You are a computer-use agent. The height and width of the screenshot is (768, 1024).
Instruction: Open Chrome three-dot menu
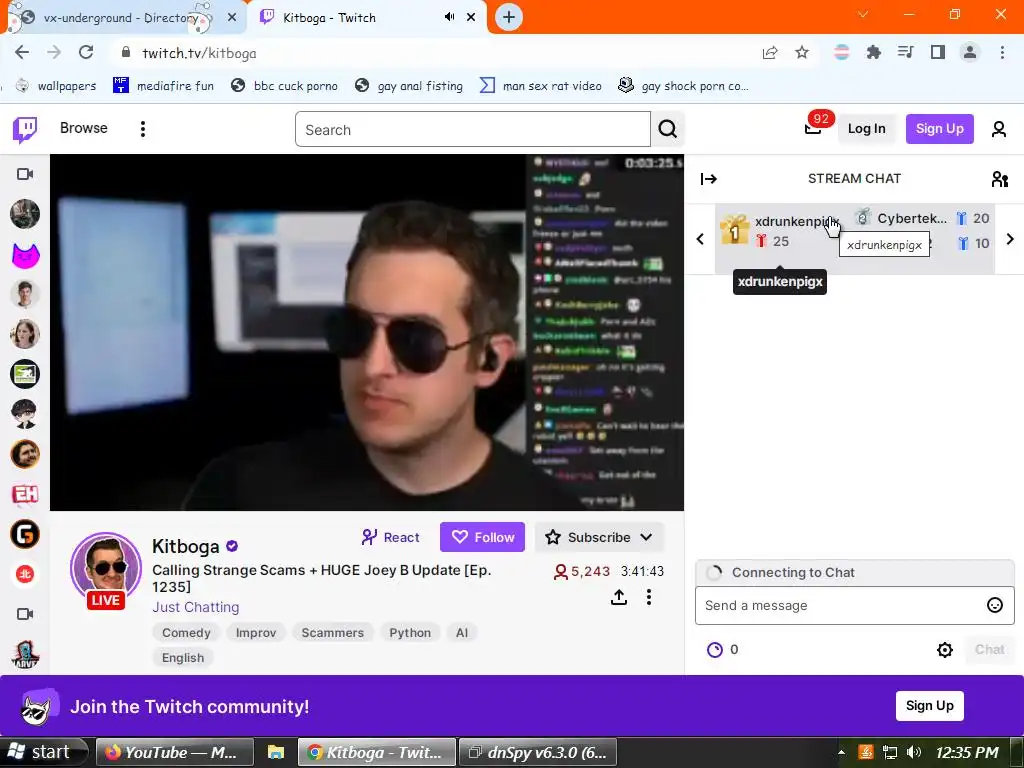1002,53
